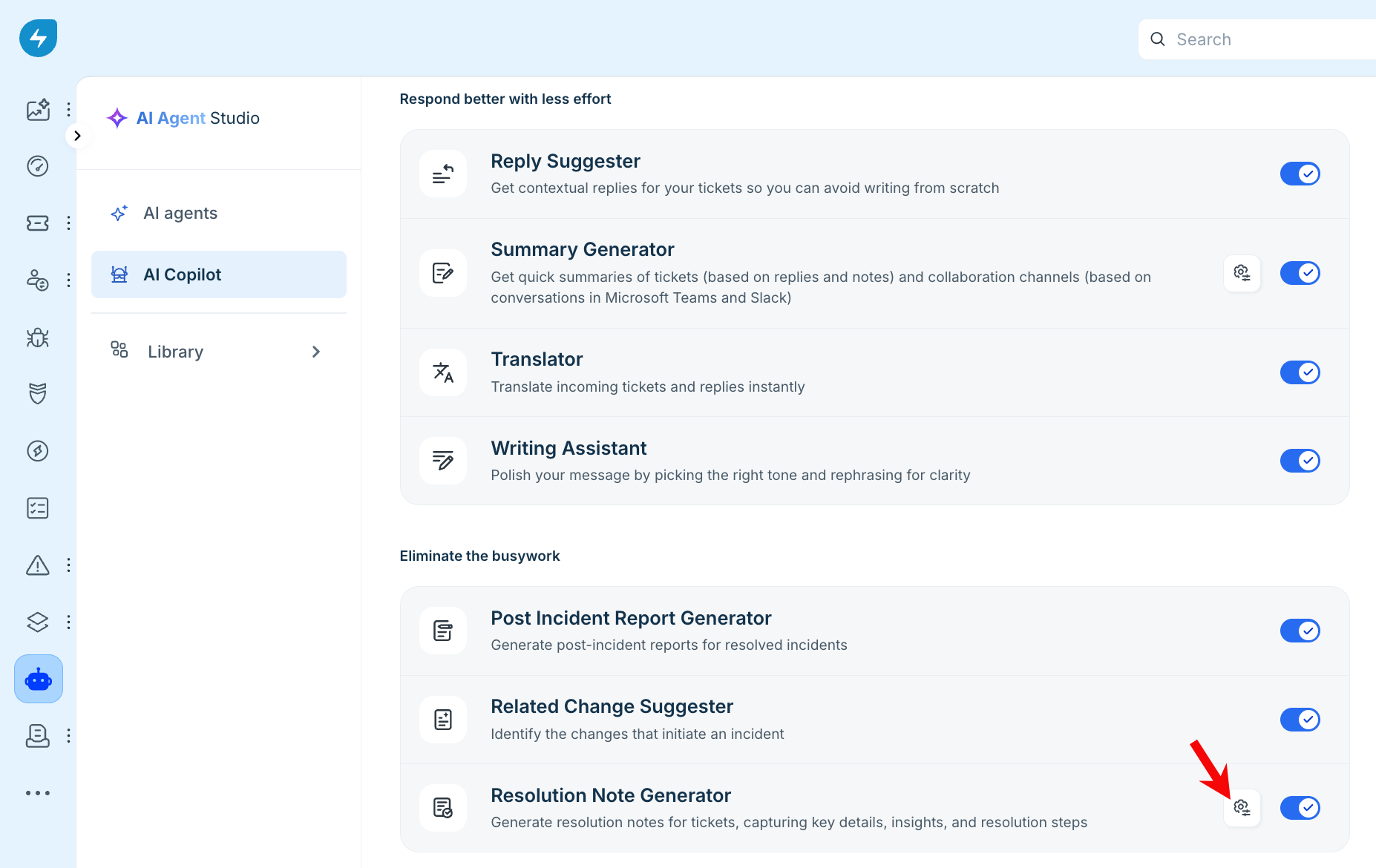The width and height of the screenshot is (1376, 868).
Task: Open the alert triangle sidebar icon
Action: click(x=38, y=565)
